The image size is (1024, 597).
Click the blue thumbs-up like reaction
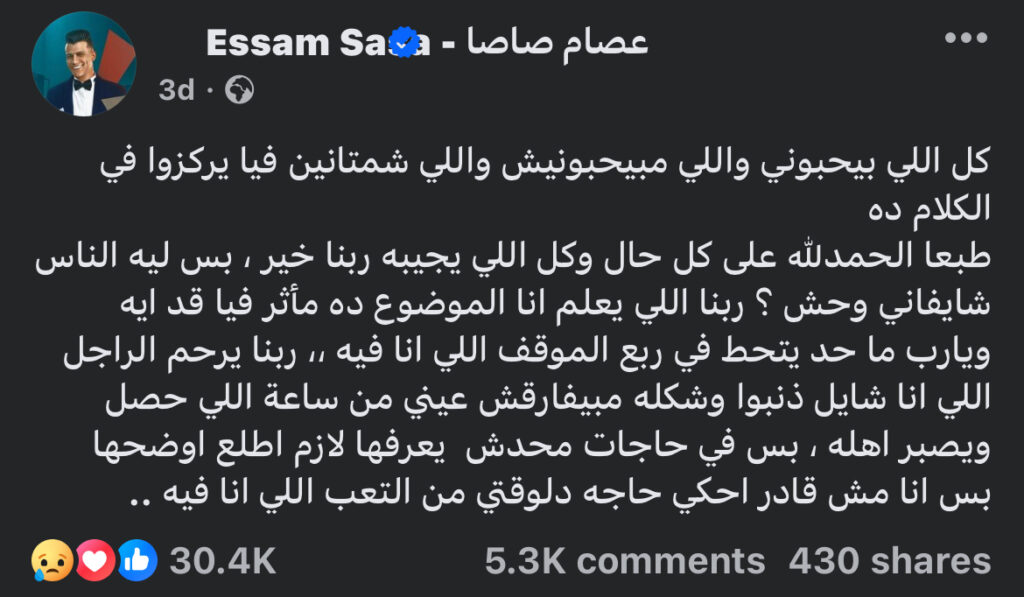[137, 560]
